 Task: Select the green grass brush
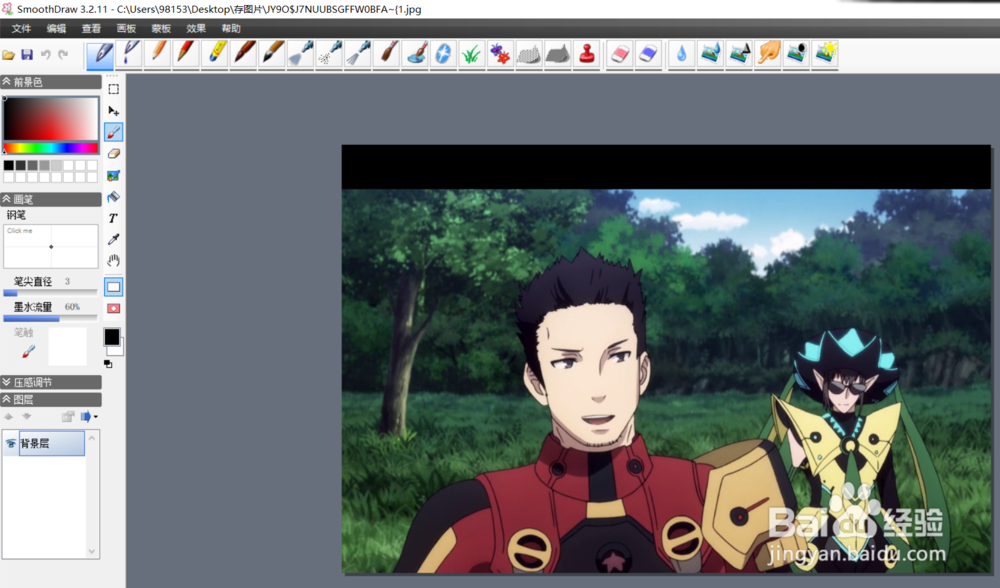coord(471,54)
